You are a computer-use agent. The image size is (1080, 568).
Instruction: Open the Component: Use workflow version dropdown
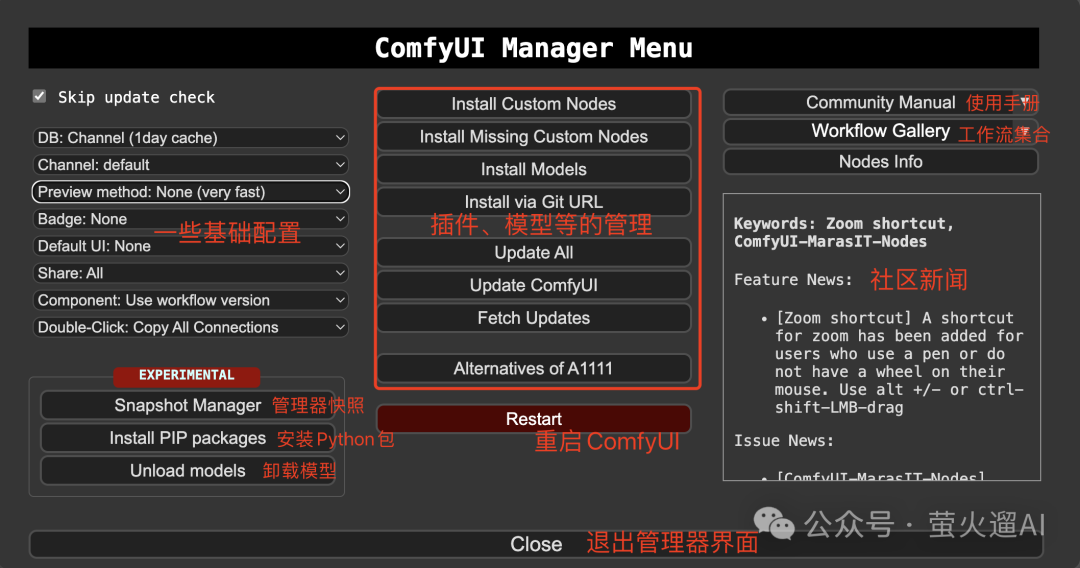(x=190, y=300)
